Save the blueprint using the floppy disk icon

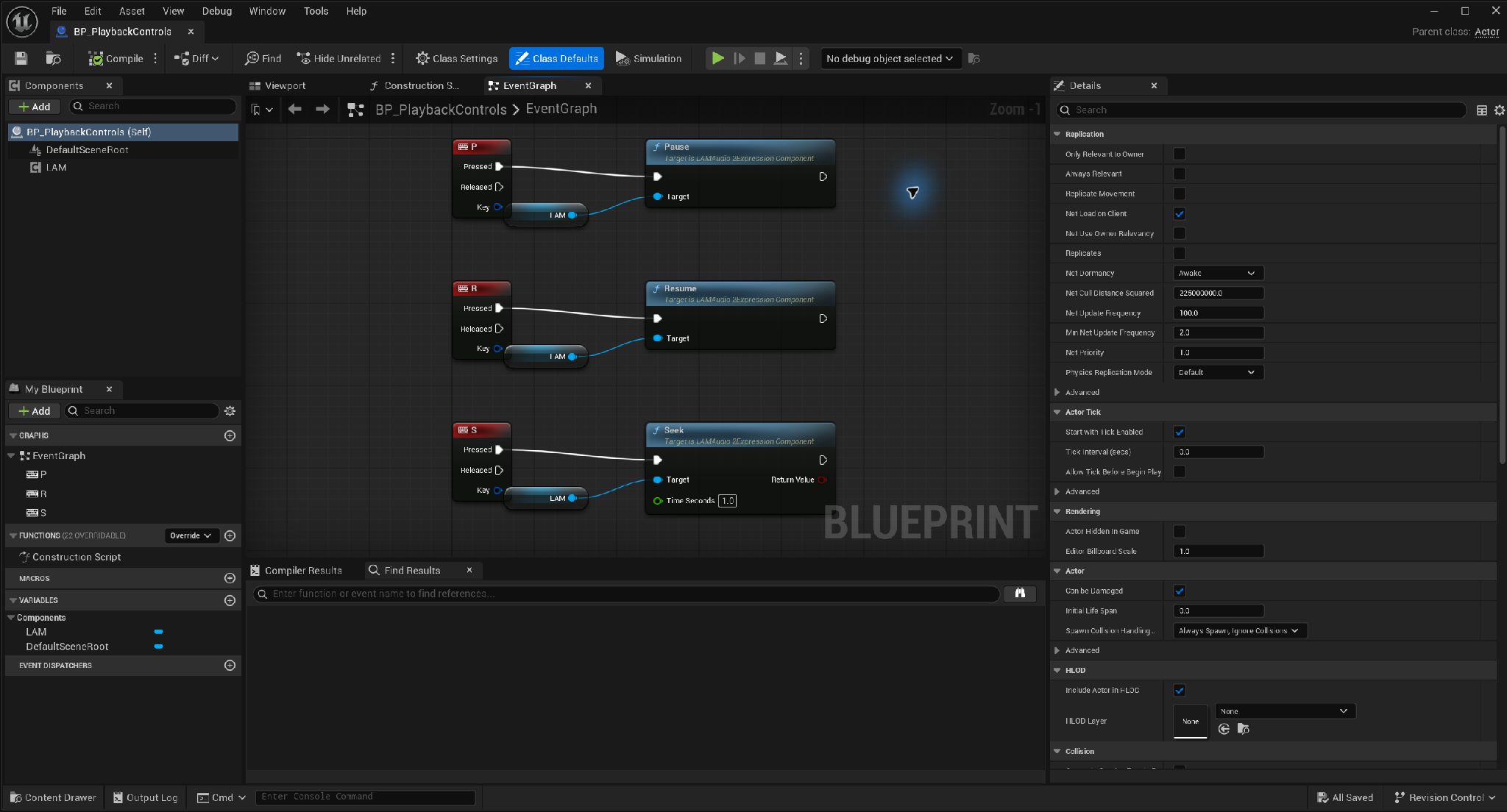[21, 58]
